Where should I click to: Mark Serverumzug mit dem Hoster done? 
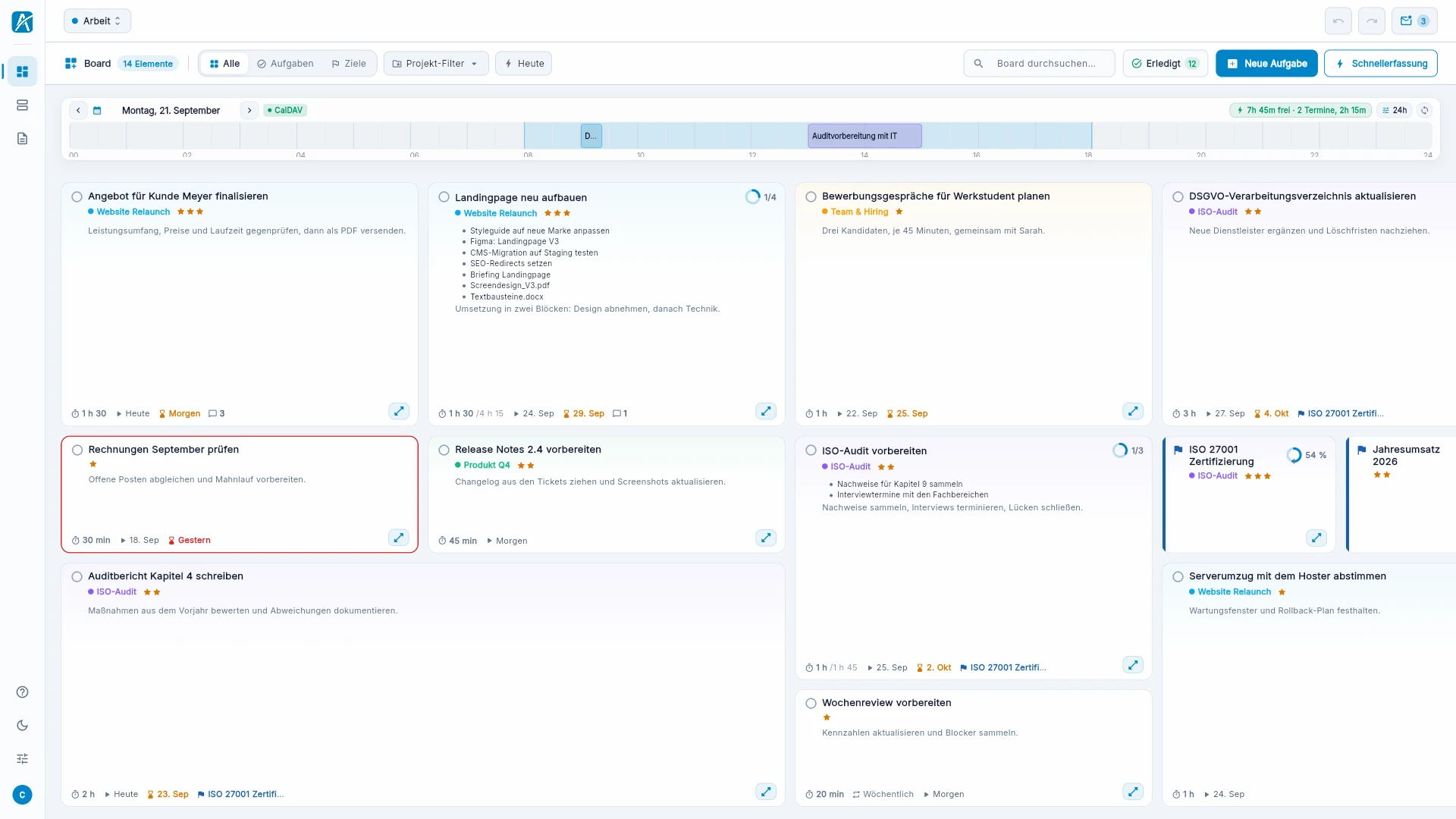[1178, 576]
